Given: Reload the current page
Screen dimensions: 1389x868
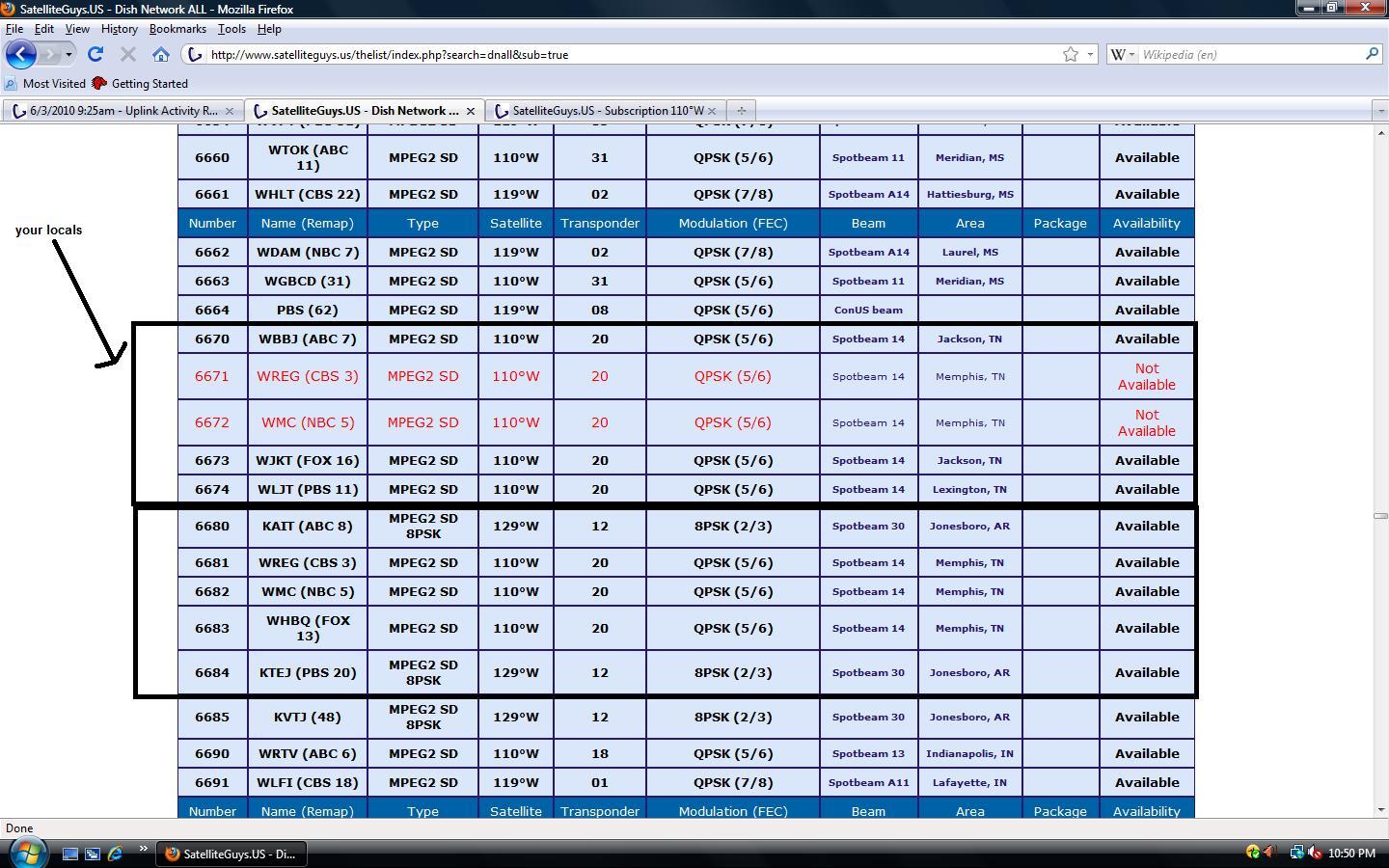Looking at the screenshot, I should [95, 55].
